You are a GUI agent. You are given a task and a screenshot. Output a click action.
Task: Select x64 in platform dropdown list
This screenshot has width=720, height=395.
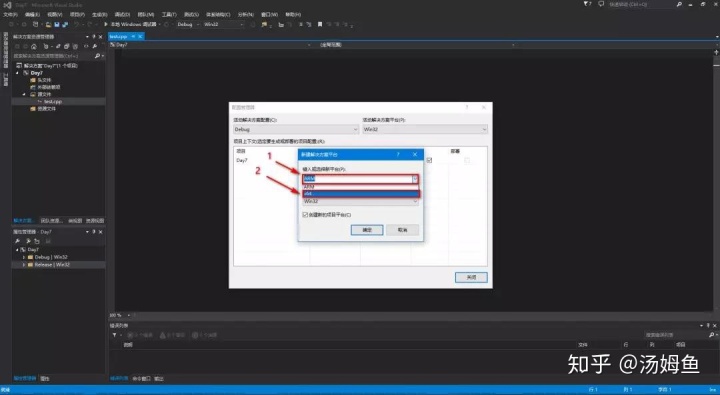click(x=360, y=194)
